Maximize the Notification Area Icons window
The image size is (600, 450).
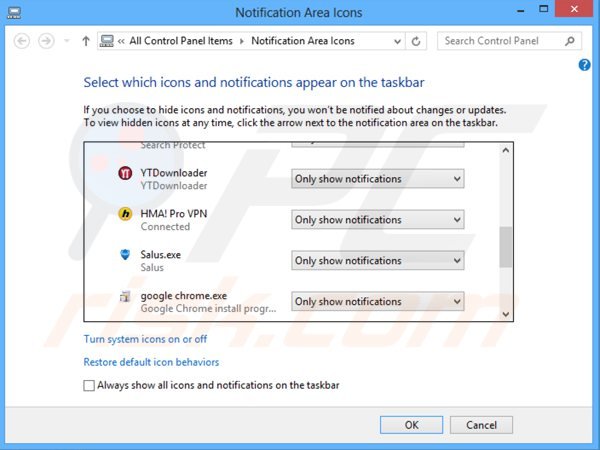click(543, 9)
